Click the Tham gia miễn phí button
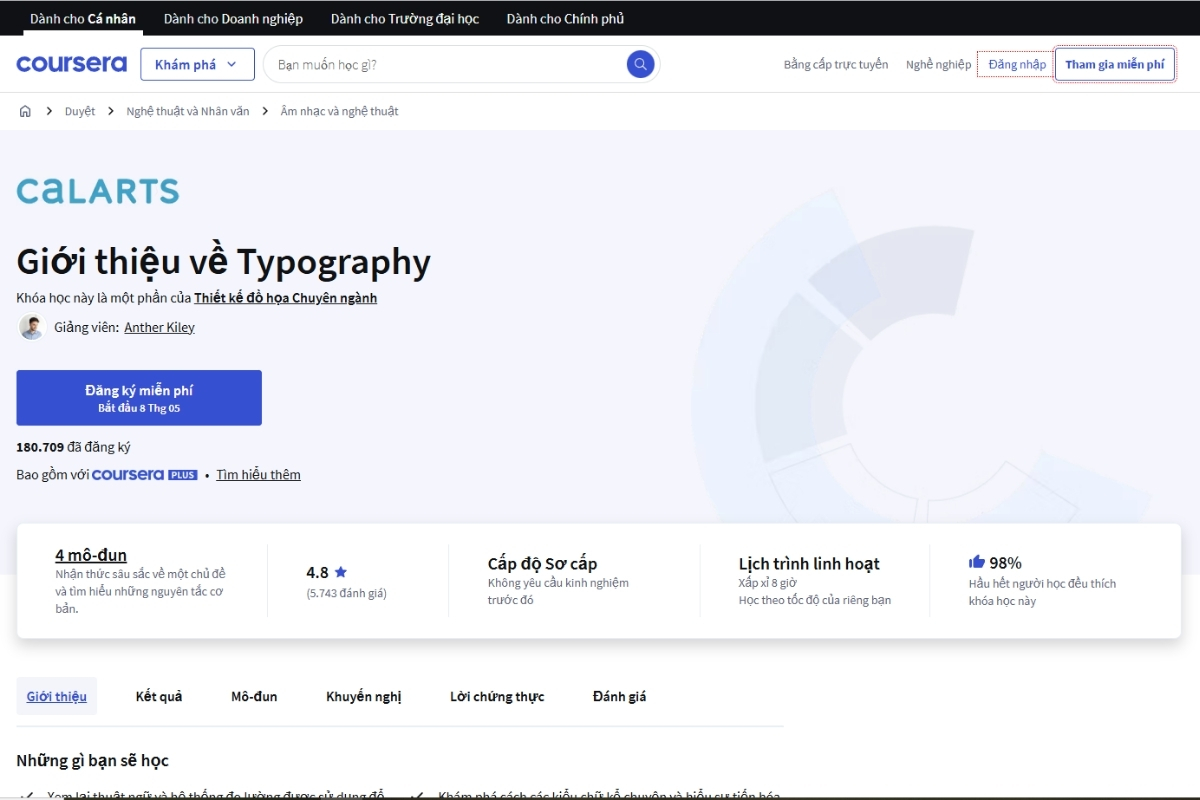 click(x=1115, y=63)
